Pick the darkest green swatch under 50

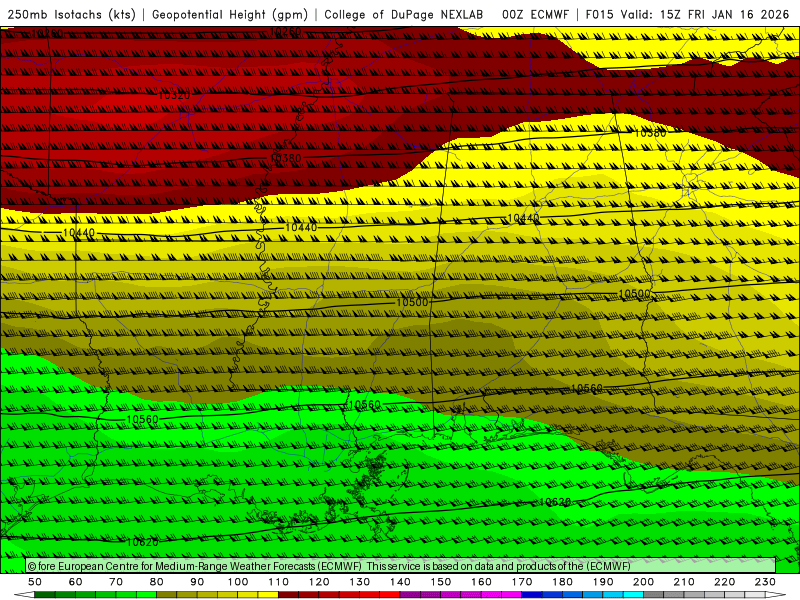44,595
